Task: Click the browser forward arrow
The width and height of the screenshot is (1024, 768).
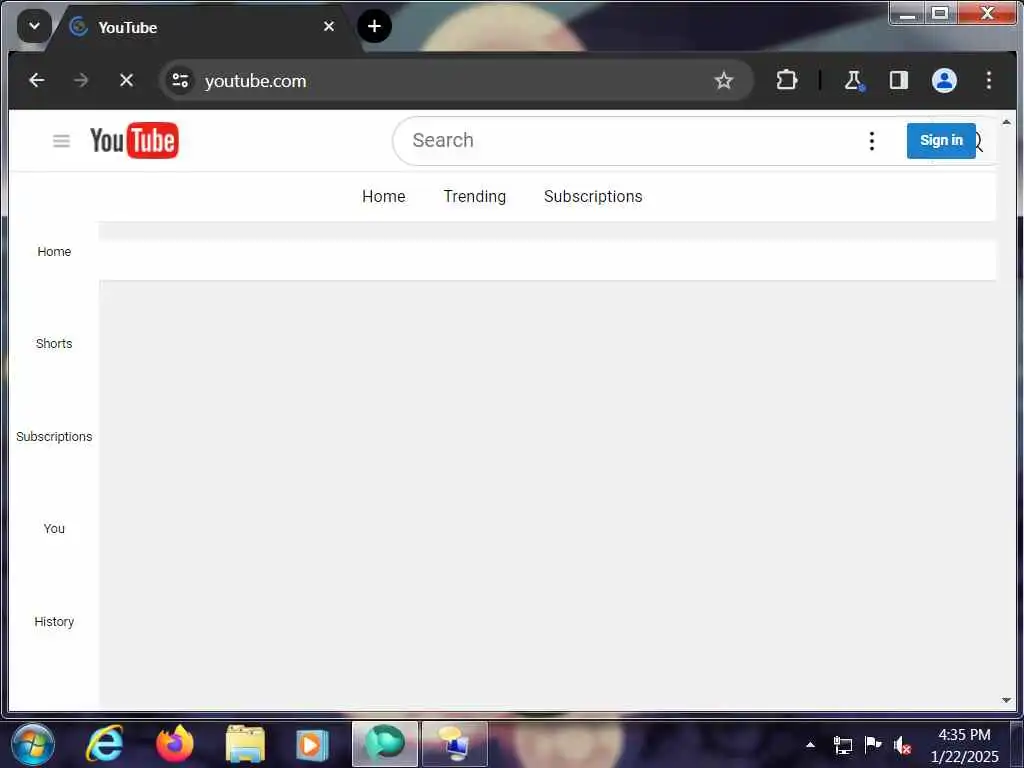Action: [x=81, y=80]
